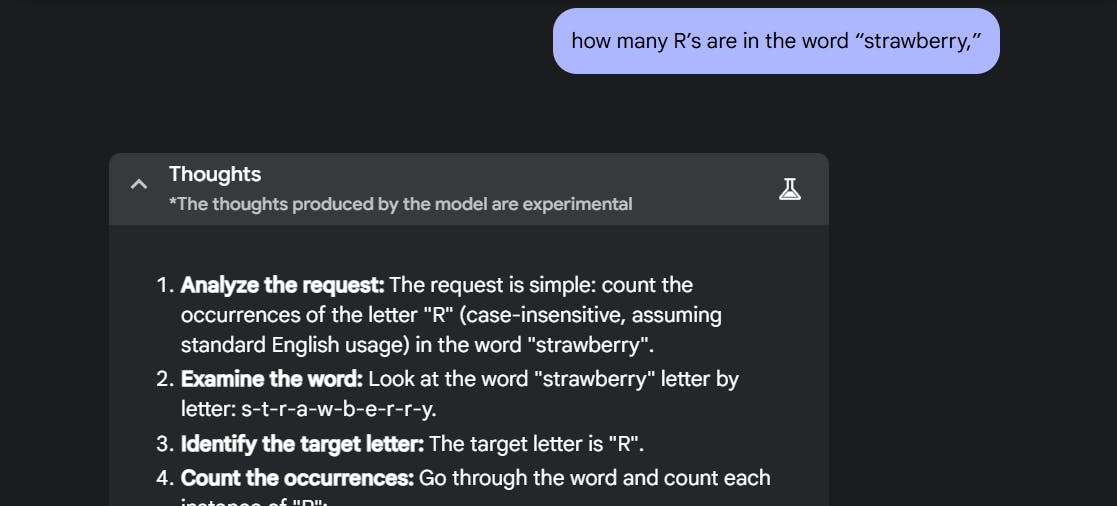This screenshot has height=506, width=1117.
Task: Collapse the Thoughts panel with the chevron
Action: (x=139, y=185)
